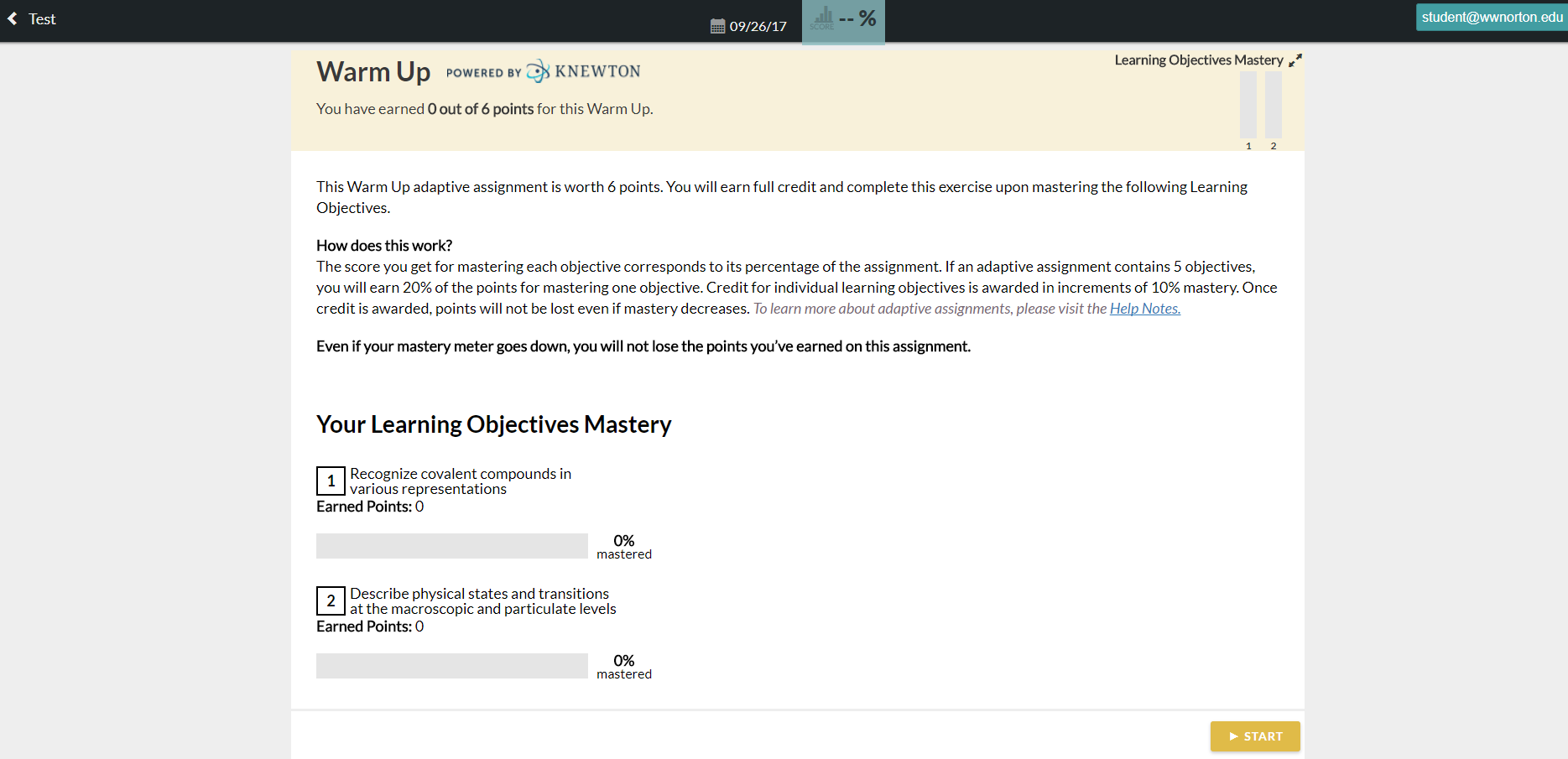Viewport: 1568px width, 759px height.
Task: Click 'How does this work?' heading
Action: click(x=384, y=246)
